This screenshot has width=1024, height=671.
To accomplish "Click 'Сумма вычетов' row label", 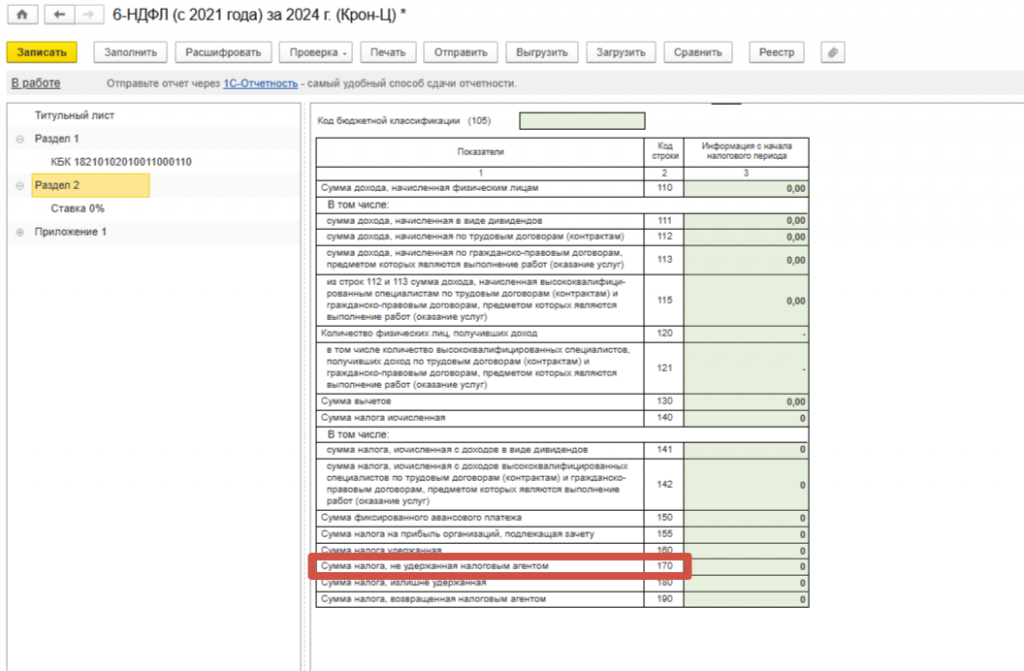I will [356, 401].
